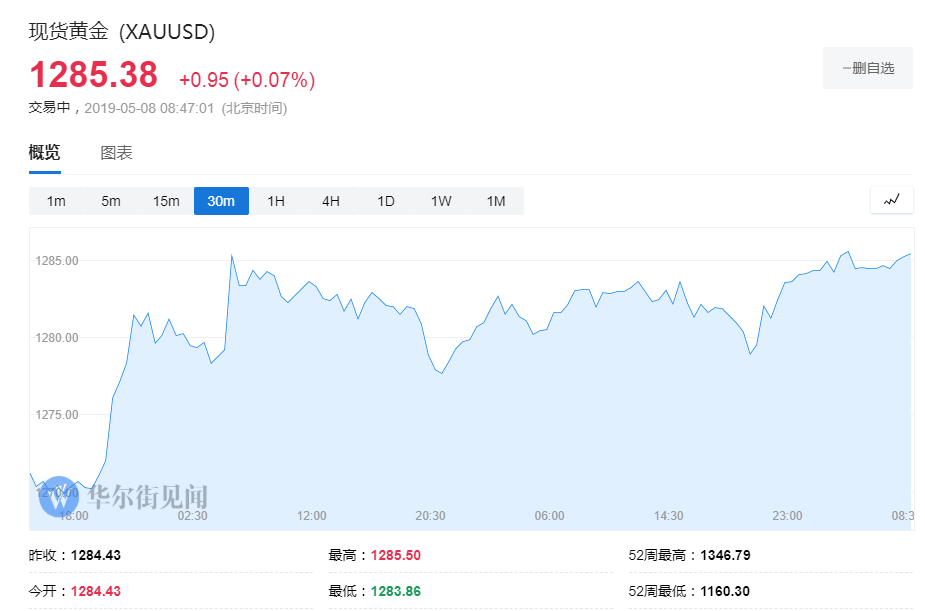This screenshot has width=925, height=611.
Task: Click the Wallstreetcn watermark logo on the chart
Action: click(x=60, y=497)
